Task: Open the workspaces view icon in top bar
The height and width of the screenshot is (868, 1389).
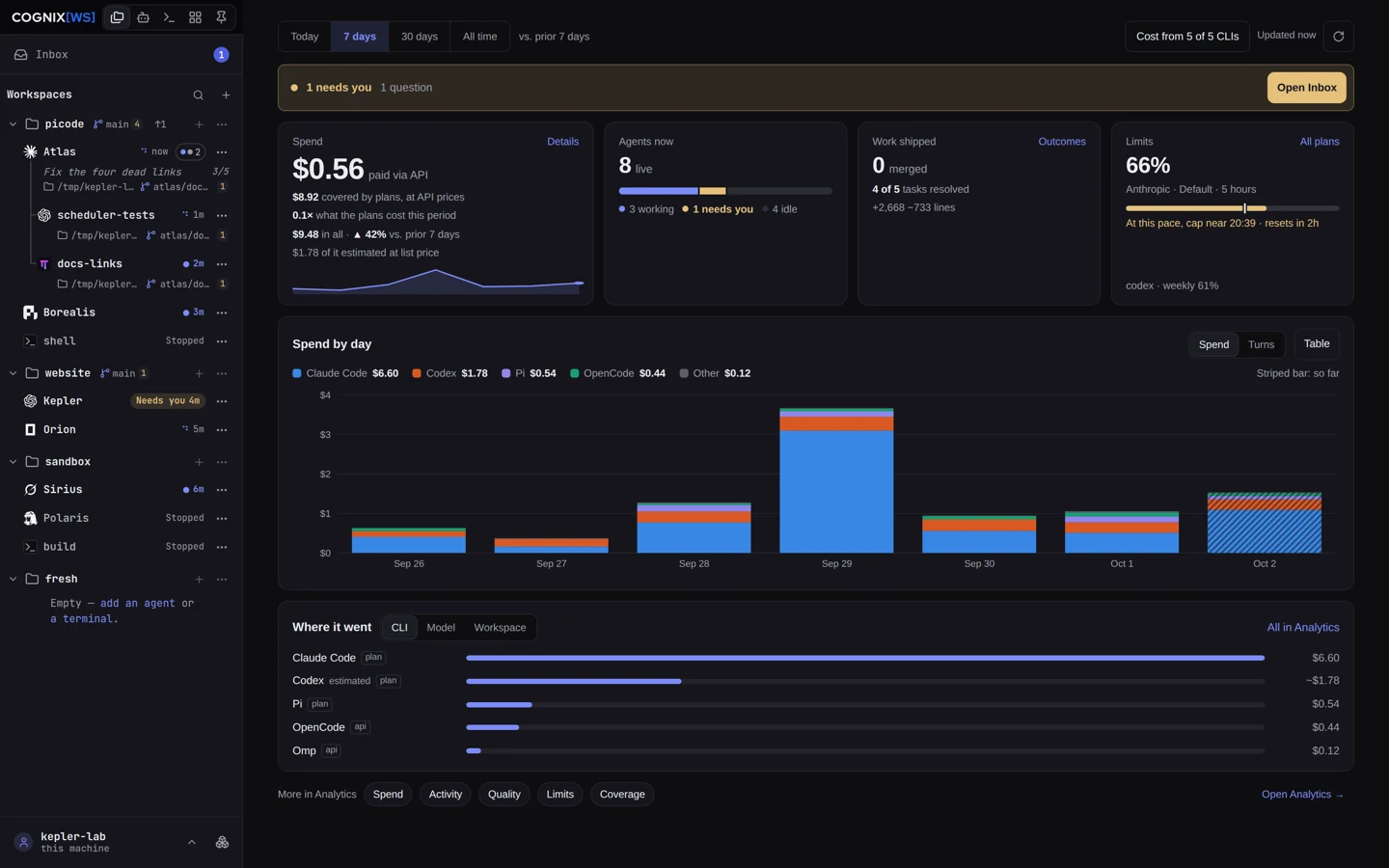Action: (117, 17)
